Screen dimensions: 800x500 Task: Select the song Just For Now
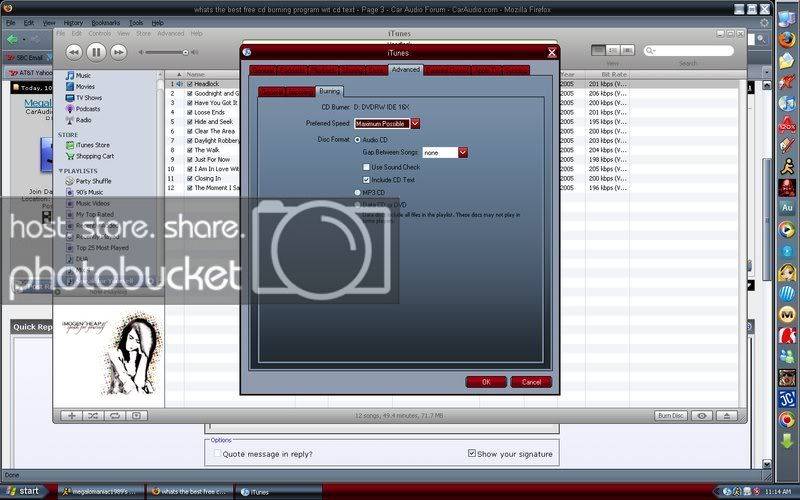click(212, 159)
